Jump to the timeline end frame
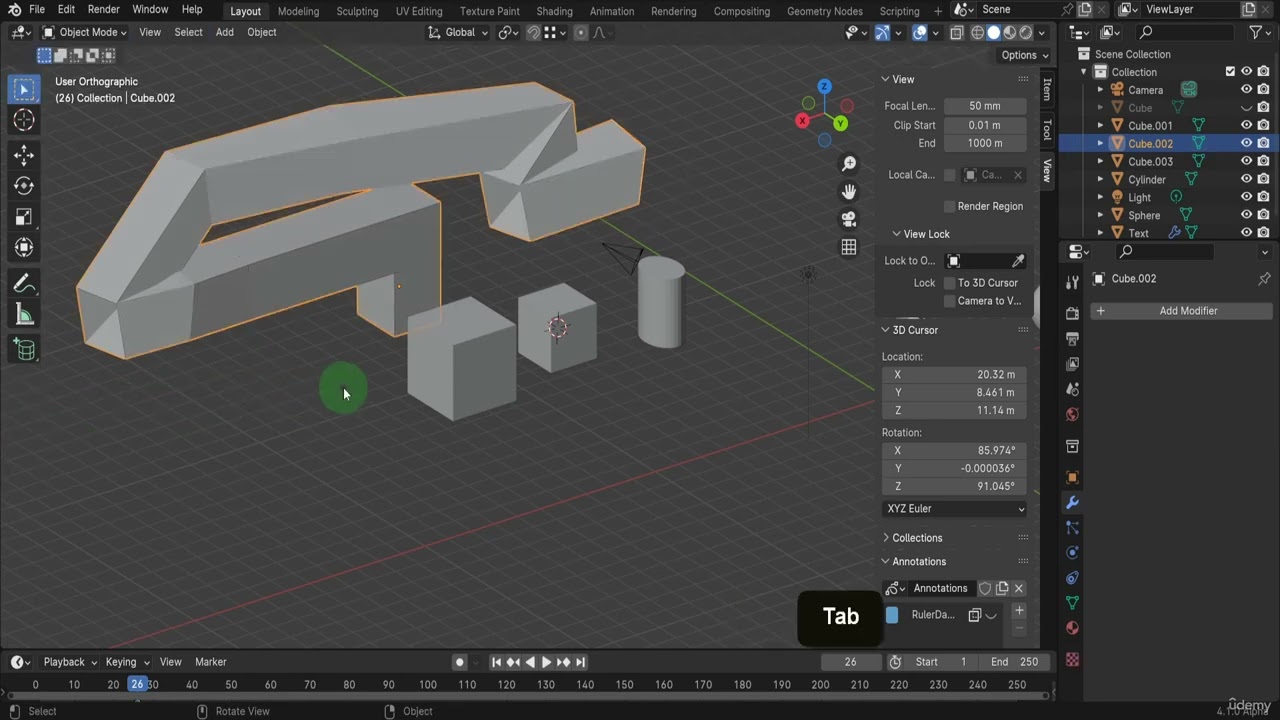 [580, 662]
